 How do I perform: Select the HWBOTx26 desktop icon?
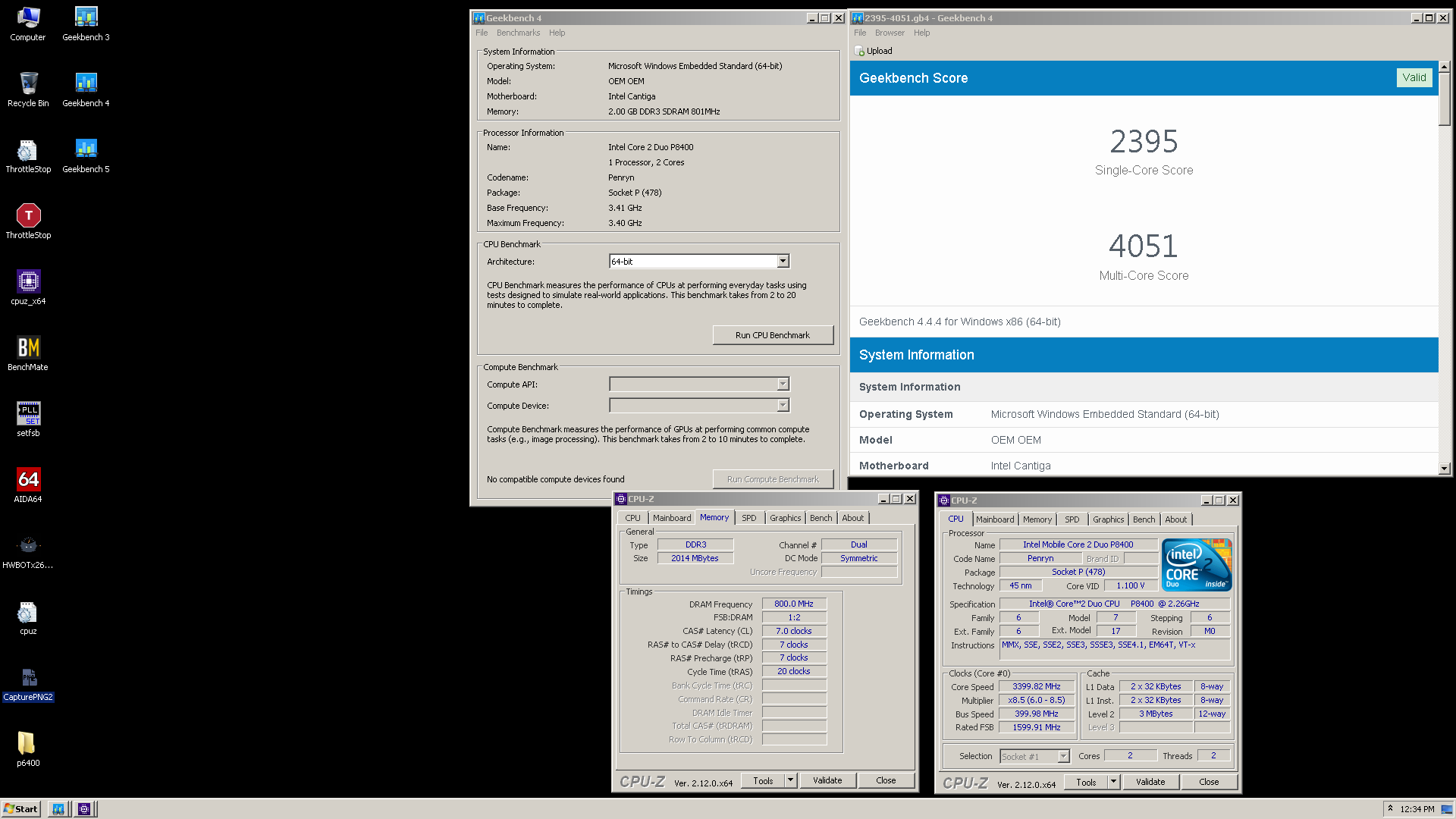(28, 551)
